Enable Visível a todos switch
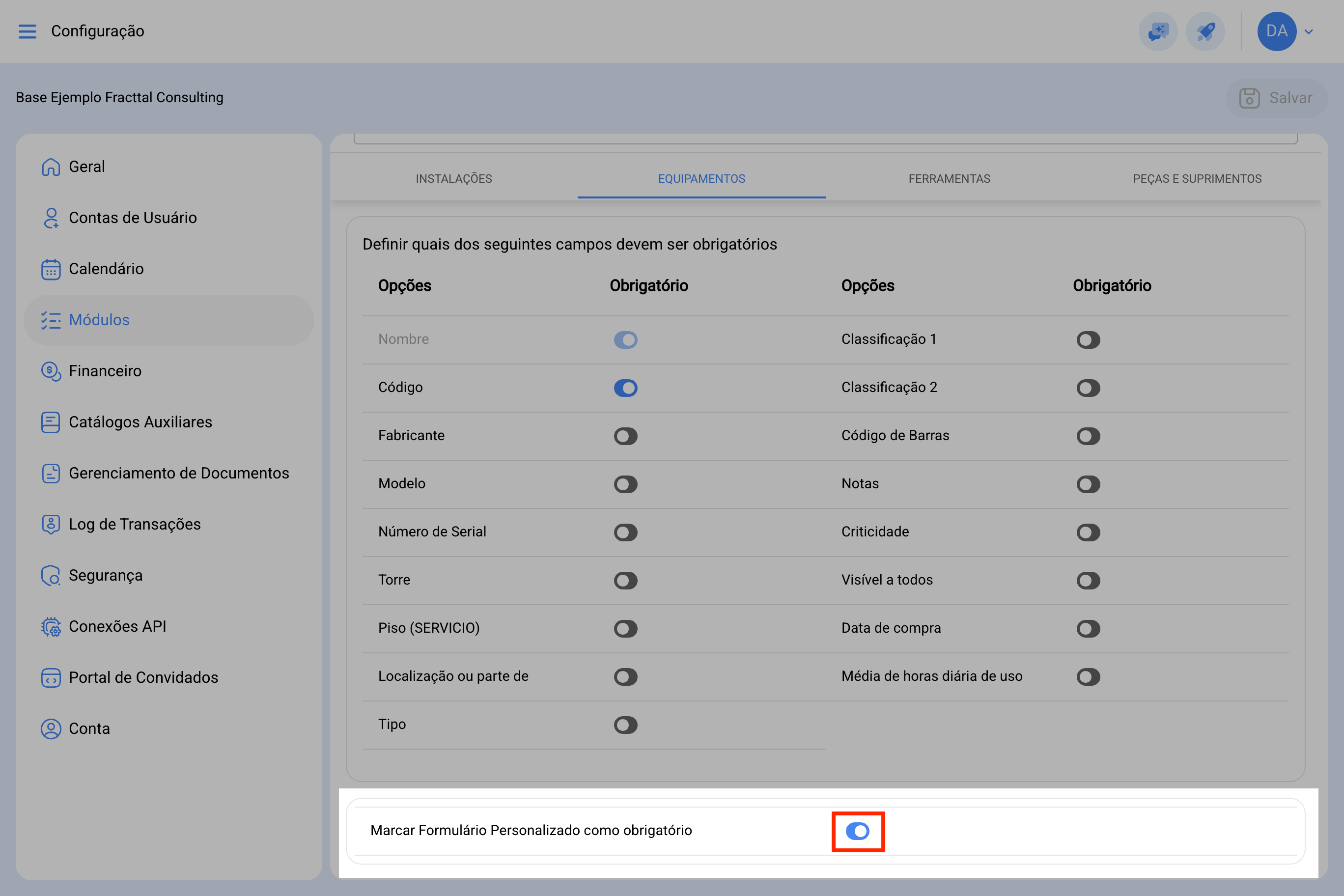Viewport: 1344px width, 896px height. coord(1089,581)
